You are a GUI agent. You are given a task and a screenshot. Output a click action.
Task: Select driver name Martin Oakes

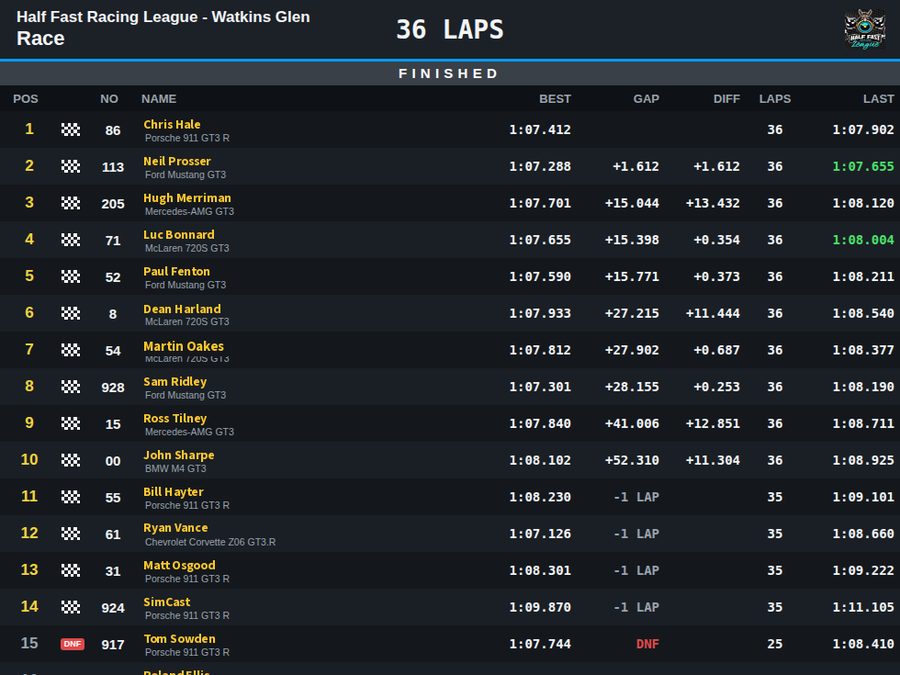click(184, 346)
